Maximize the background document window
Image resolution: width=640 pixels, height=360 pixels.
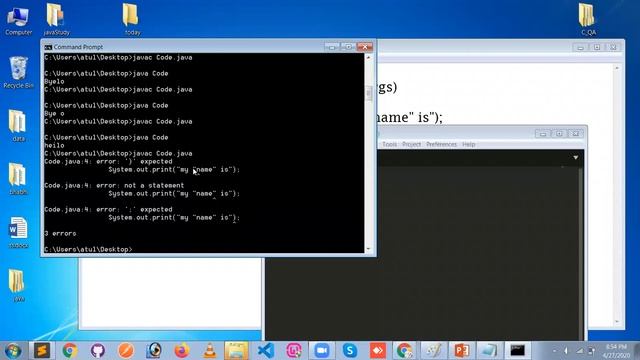[x=597, y=47]
